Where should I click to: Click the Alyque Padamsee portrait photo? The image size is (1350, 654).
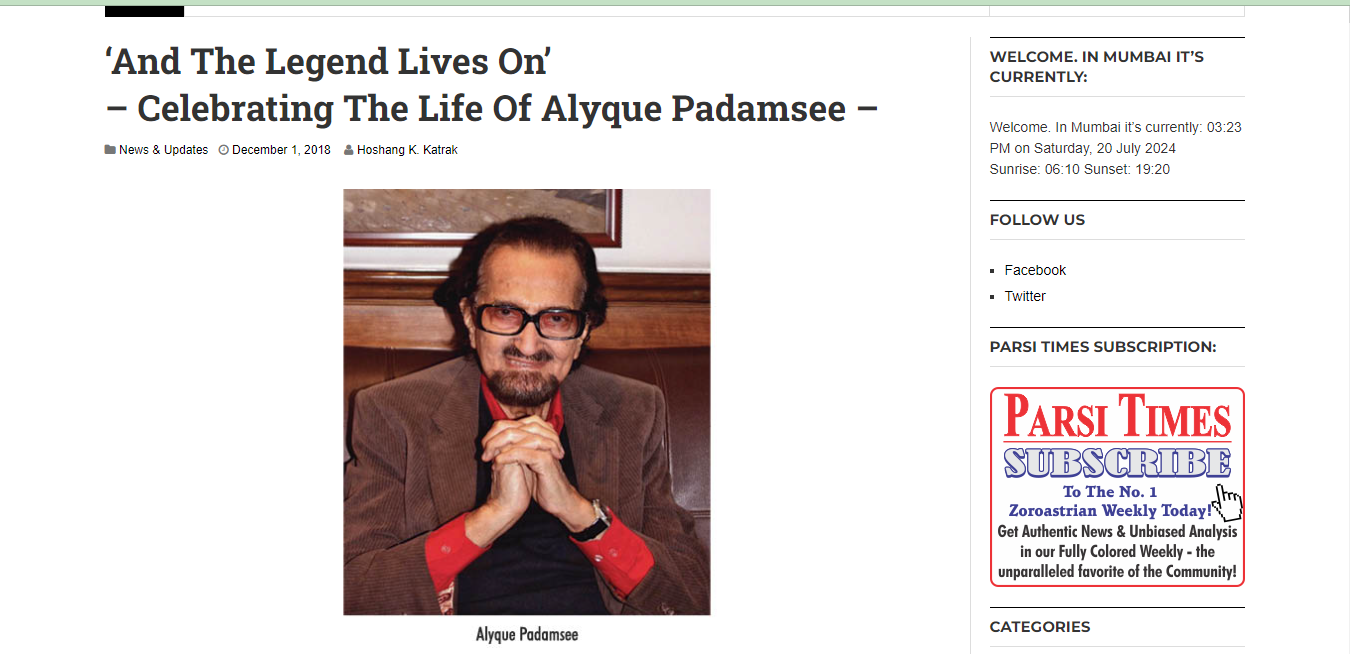526,401
